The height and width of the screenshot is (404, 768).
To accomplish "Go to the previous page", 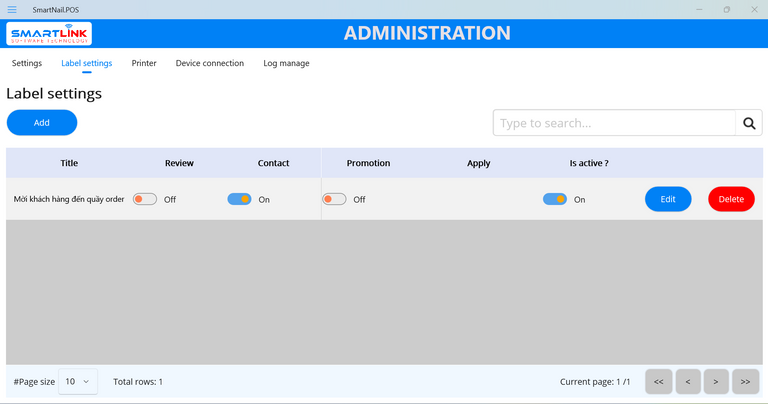I will (x=687, y=381).
